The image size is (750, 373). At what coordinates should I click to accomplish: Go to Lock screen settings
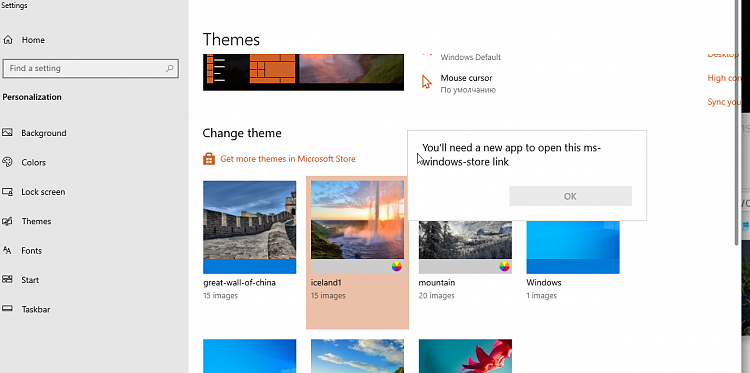click(43, 192)
